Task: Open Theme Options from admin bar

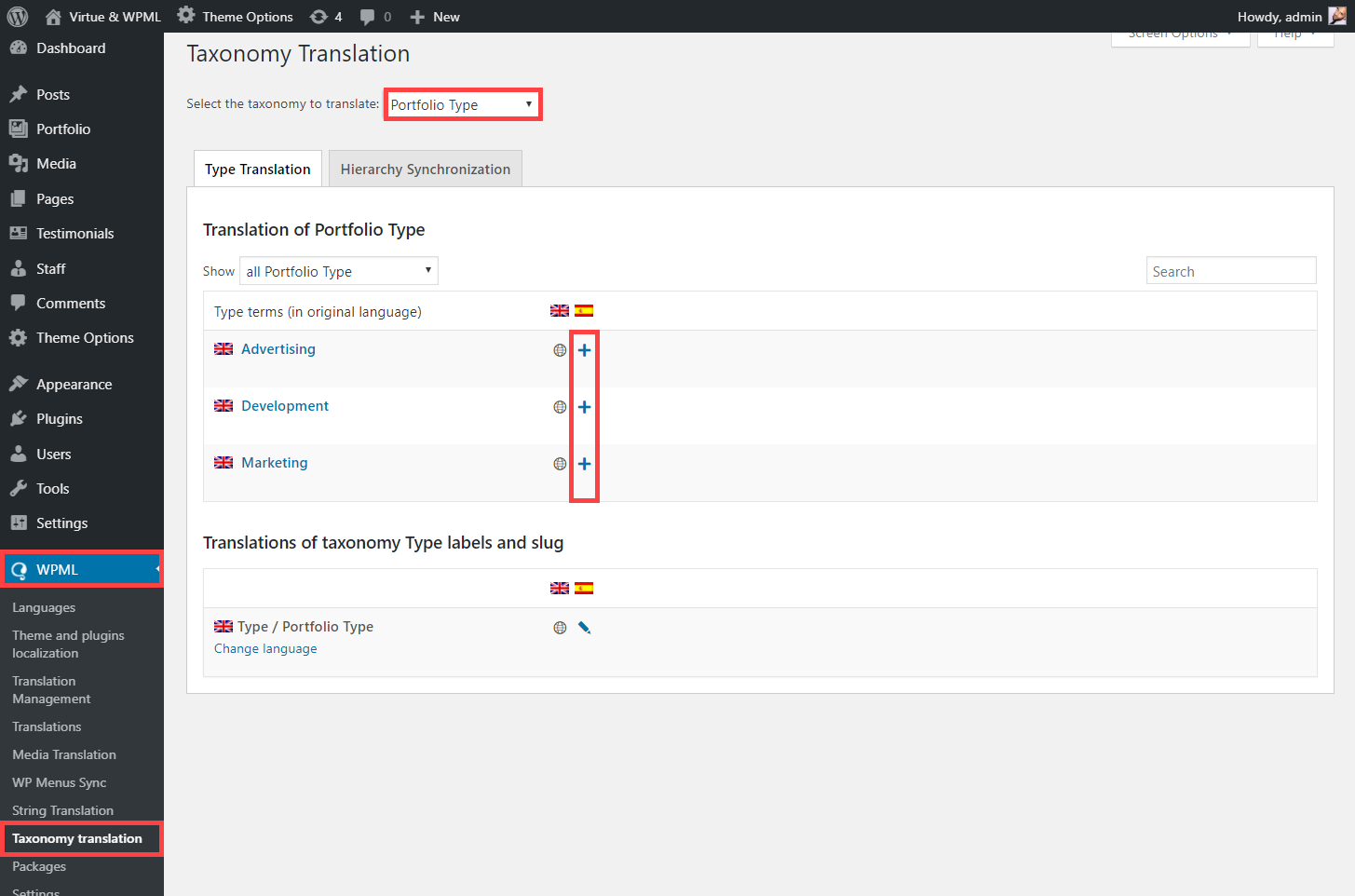Action: pos(235,17)
